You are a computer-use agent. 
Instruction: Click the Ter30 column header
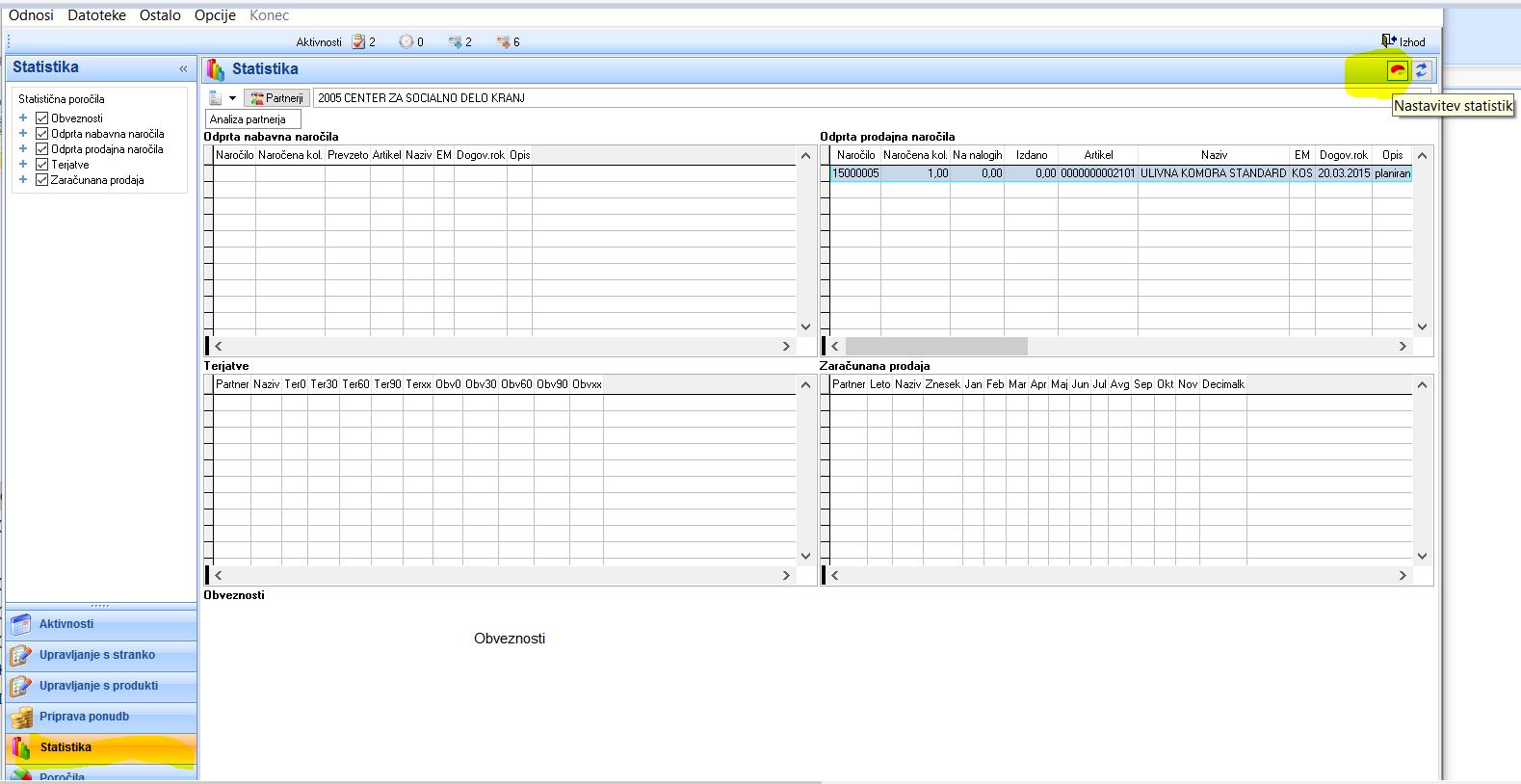click(x=324, y=384)
